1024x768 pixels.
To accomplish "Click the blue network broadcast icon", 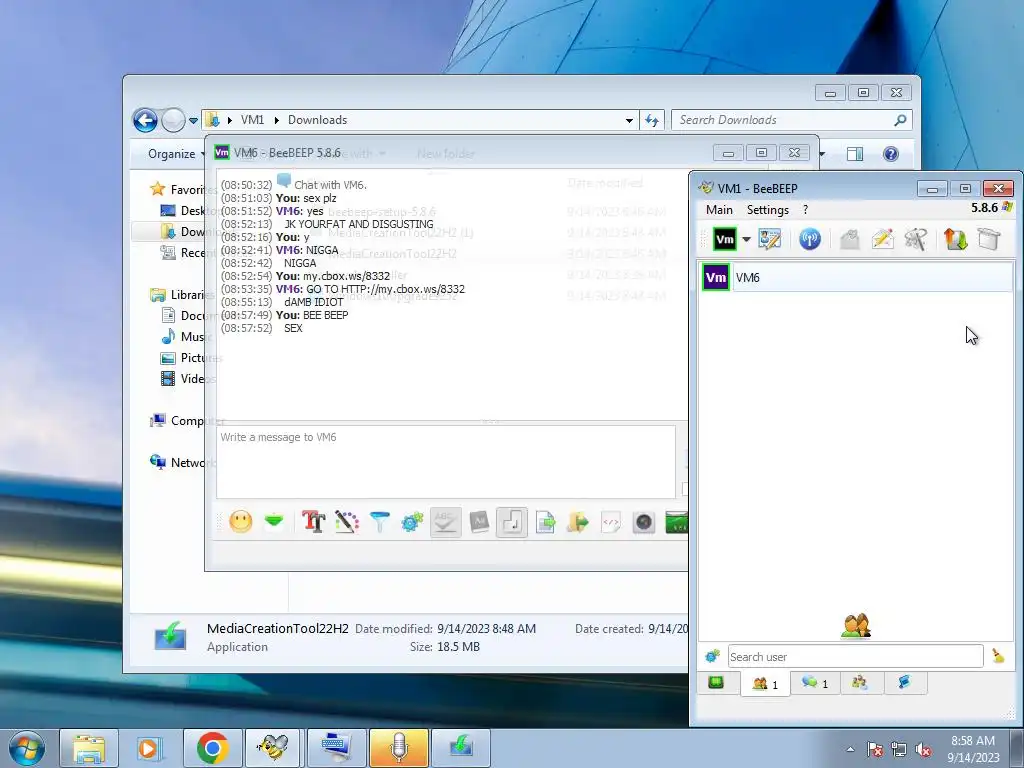I will 810,239.
